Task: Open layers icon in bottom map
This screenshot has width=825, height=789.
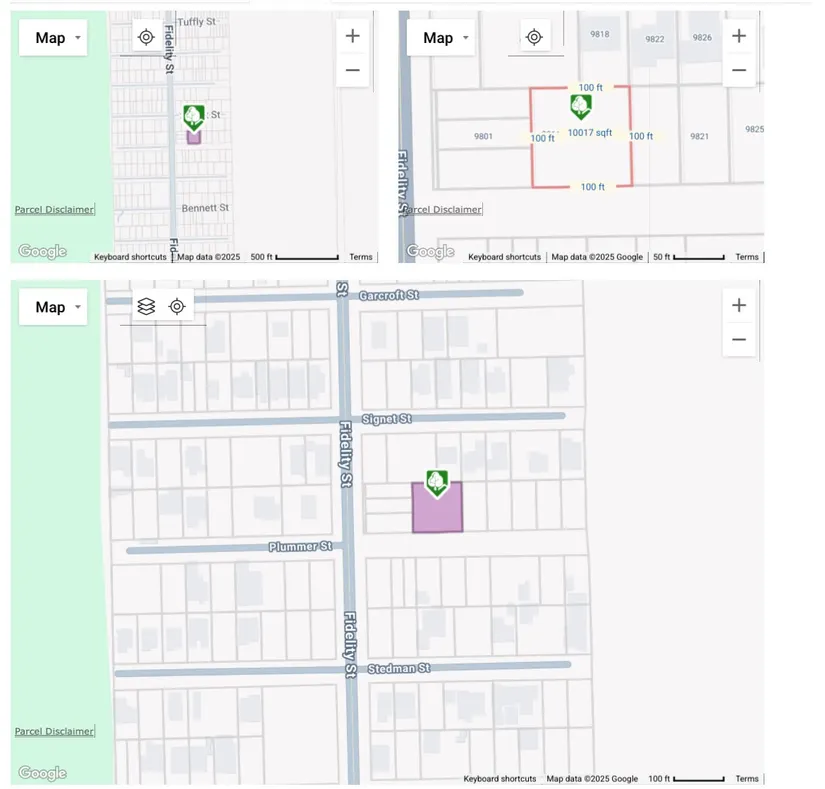Action: coord(146,307)
